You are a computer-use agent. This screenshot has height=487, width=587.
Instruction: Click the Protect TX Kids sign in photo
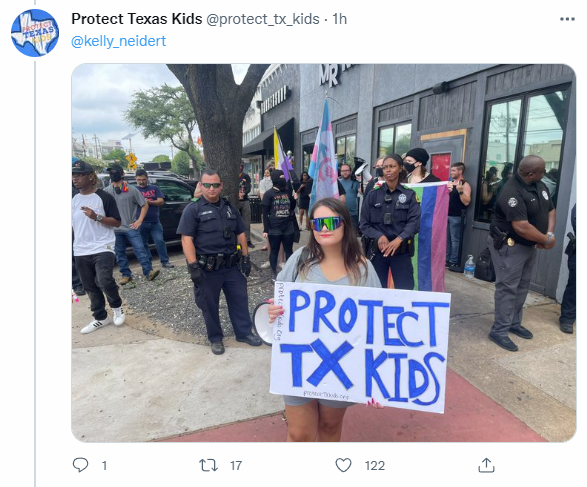pyautogui.click(x=361, y=346)
